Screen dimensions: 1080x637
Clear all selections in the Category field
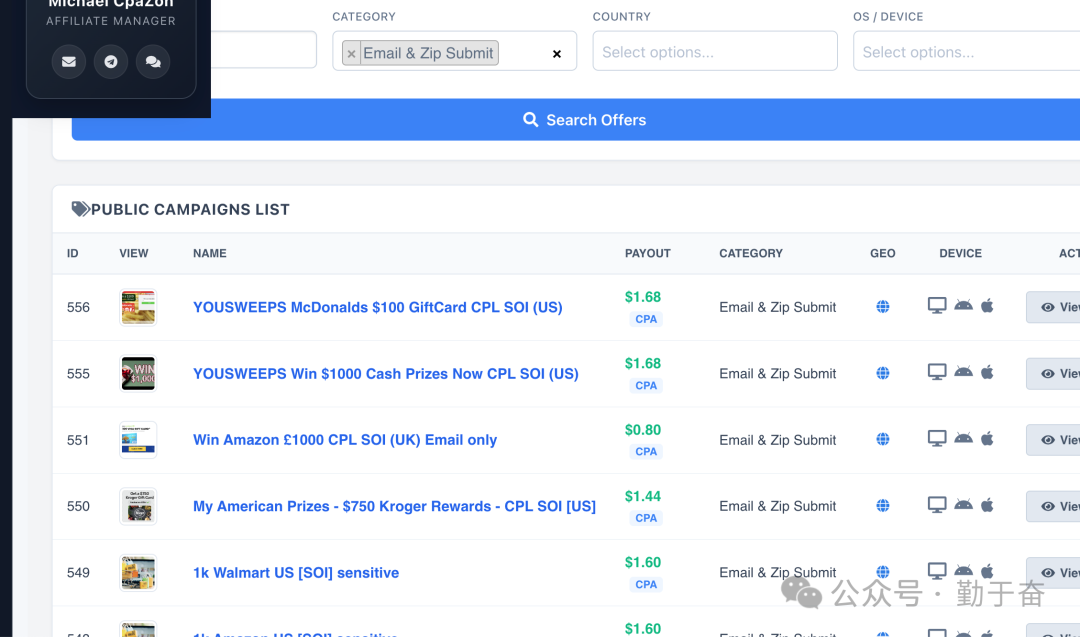click(557, 54)
